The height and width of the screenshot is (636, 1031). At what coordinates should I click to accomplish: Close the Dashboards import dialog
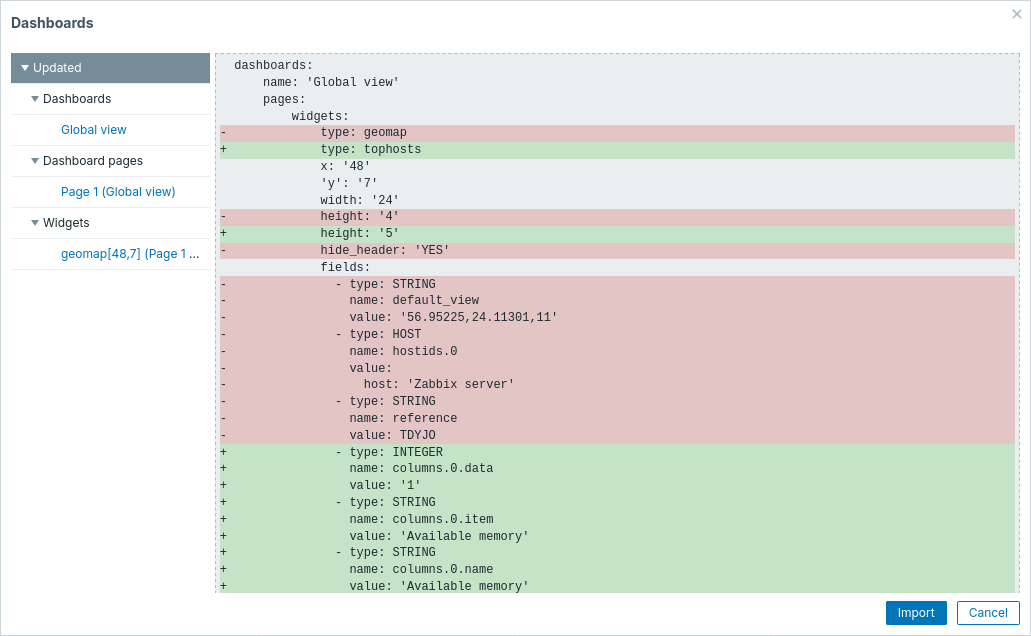[x=1017, y=14]
